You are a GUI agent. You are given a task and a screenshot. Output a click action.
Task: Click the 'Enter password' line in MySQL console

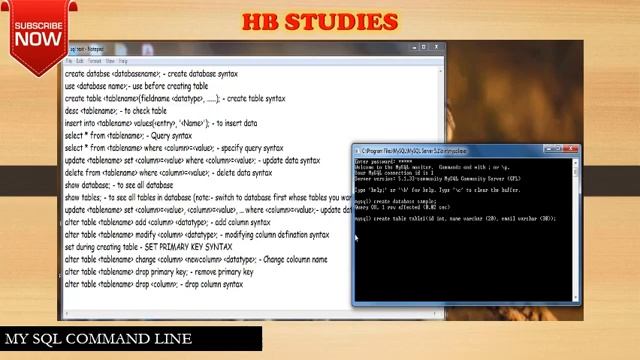pyautogui.click(x=383, y=162)
